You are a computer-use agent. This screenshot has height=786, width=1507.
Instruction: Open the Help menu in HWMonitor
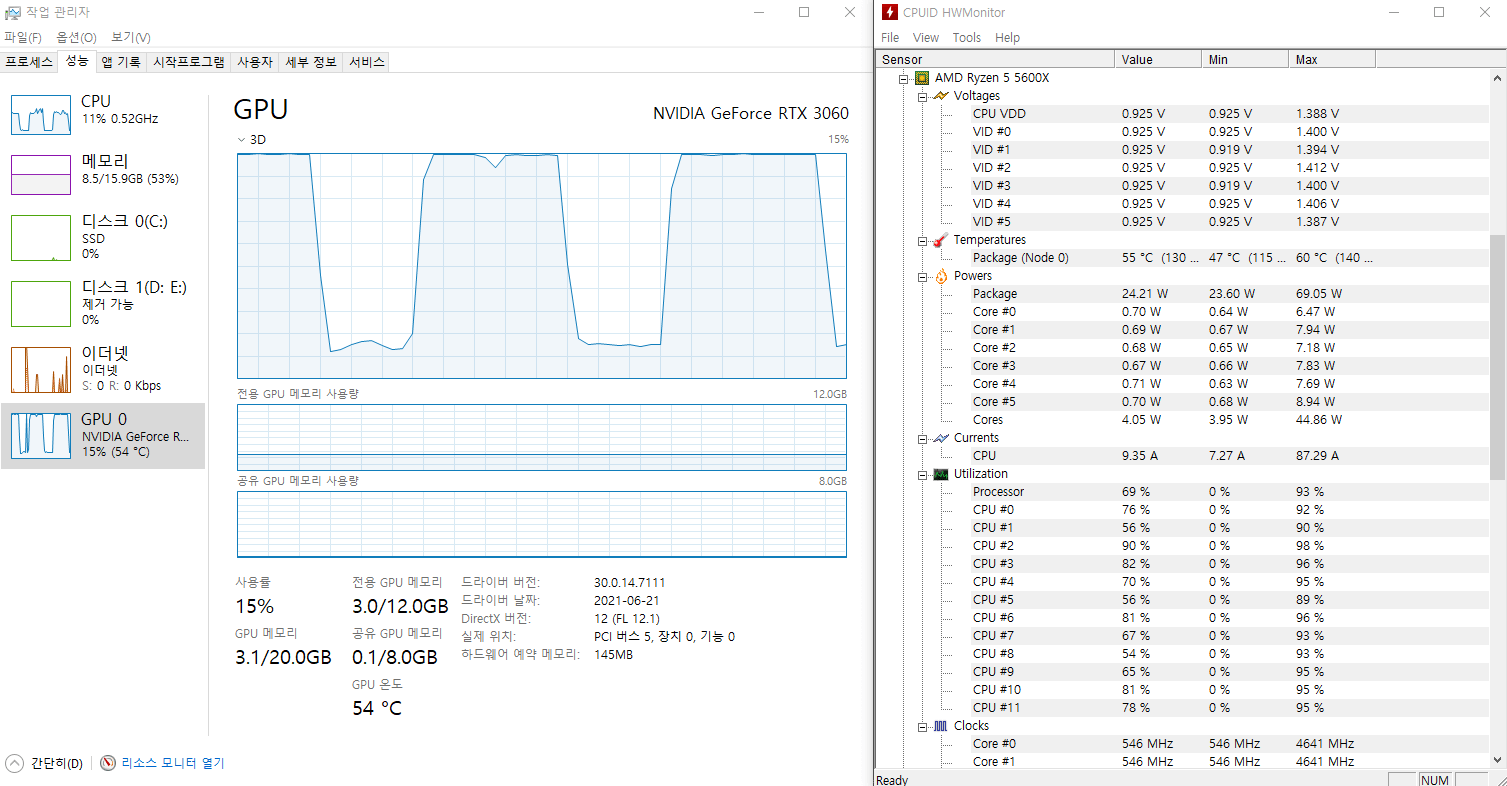click(x=1008, y=37)
